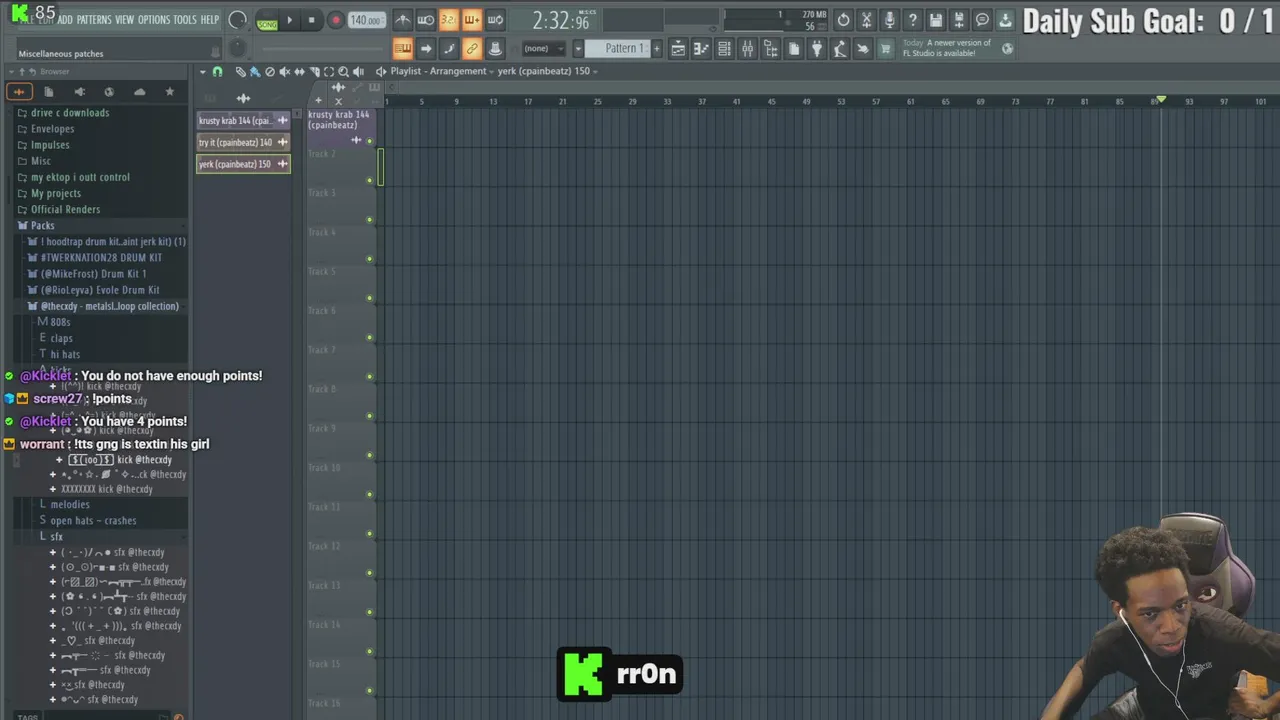
Task: Expand the melodies subfolder
Action: [x=70, y=504]
